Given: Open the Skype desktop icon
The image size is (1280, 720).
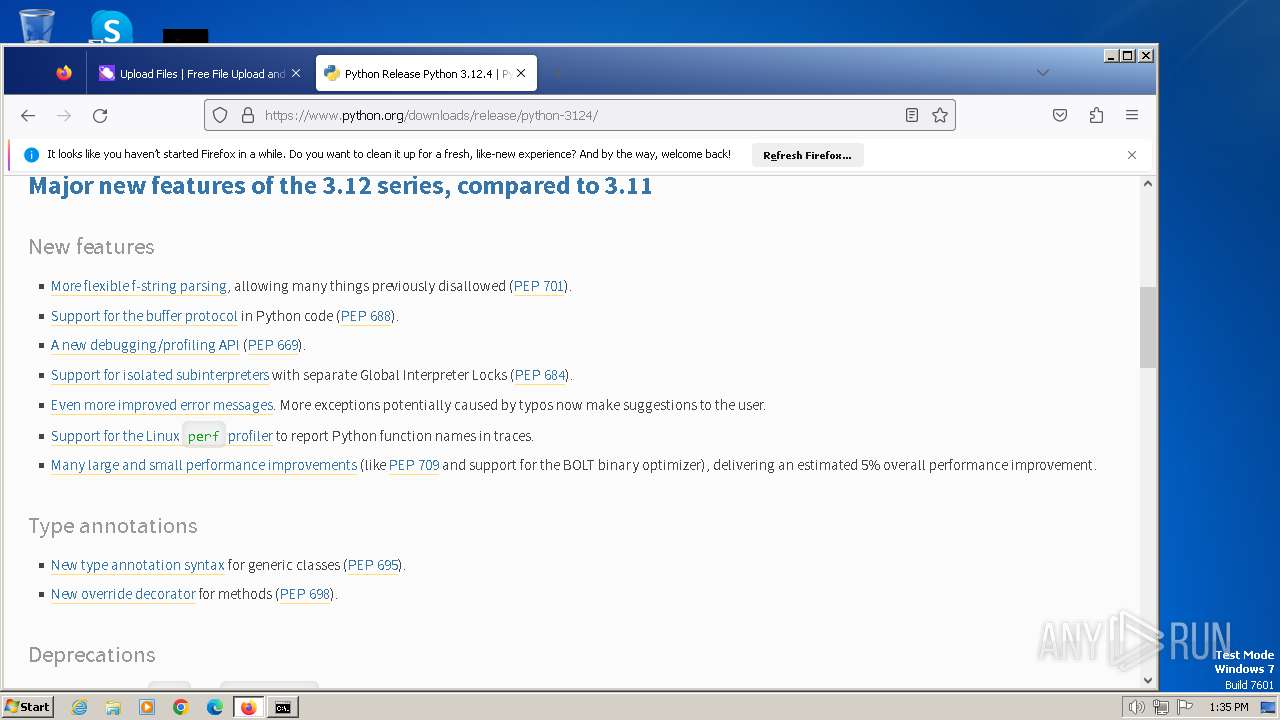Looking at the screenshot, I should coord(111,26).
